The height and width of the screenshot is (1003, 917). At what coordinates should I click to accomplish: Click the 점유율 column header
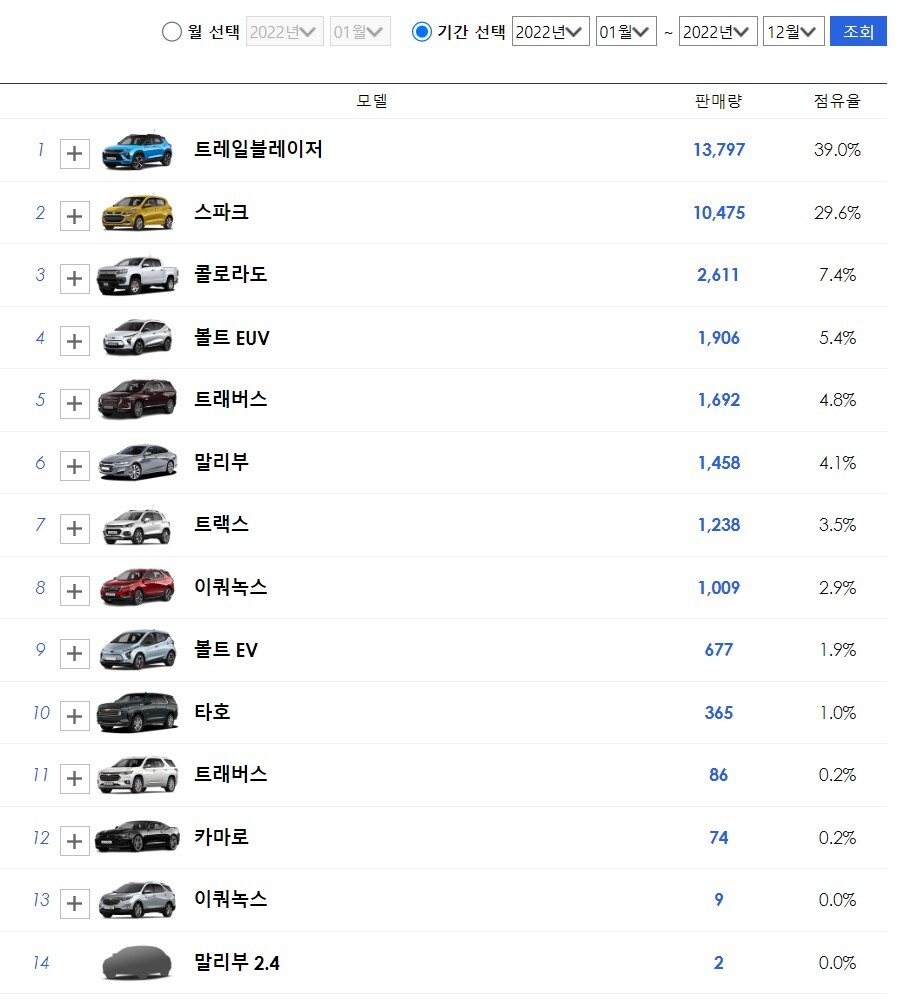[837, 100]
